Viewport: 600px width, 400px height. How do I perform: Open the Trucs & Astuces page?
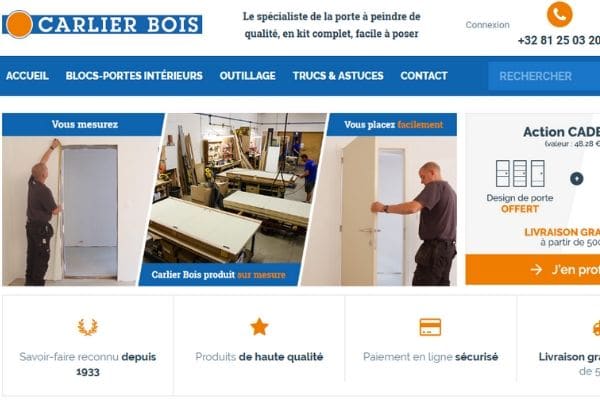pos(338,76)
